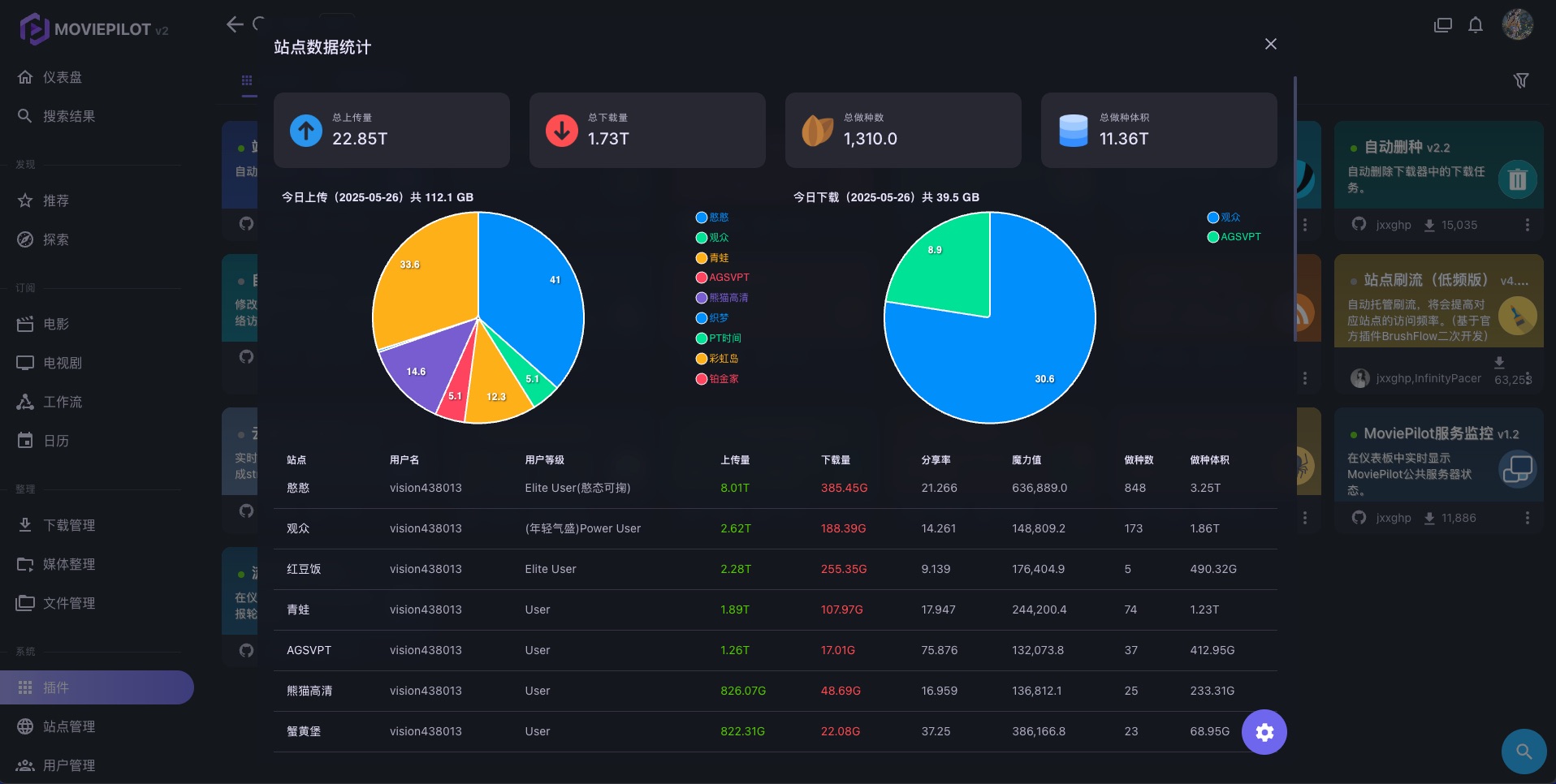Click the MoviePilot服务监控 plugin icon
This screenshot has width=1556, height=784.
(1518, 469)
